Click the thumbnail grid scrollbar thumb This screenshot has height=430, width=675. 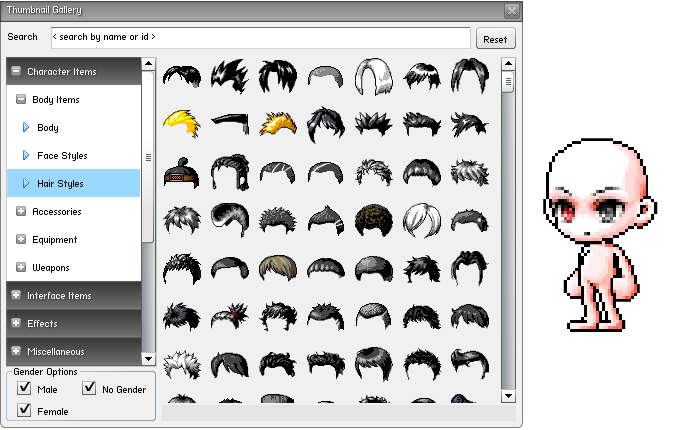click(x=508, y=81)
